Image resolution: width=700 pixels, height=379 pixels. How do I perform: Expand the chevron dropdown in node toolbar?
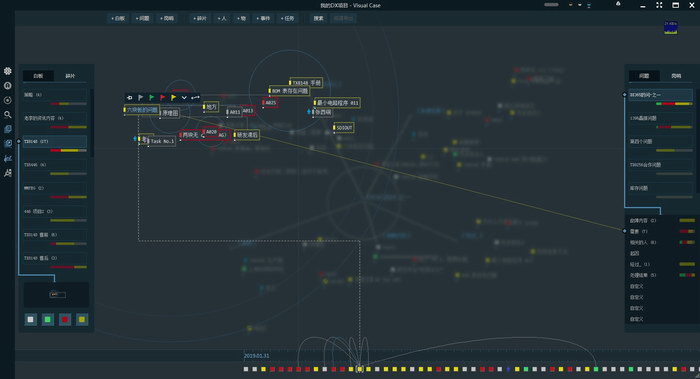pyautogui.click(x=184, y=97)
